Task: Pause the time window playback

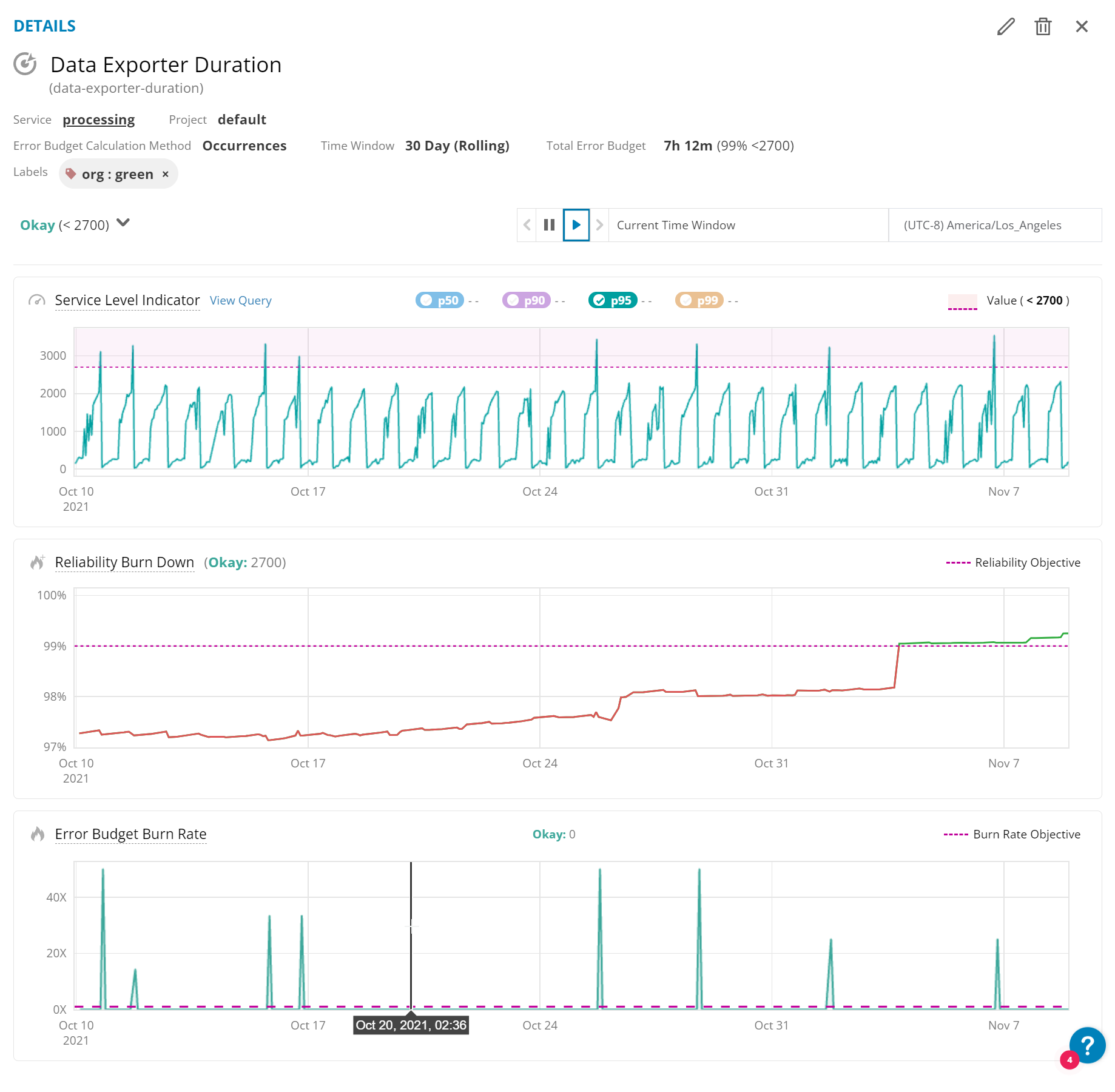Action: [549, 225]
